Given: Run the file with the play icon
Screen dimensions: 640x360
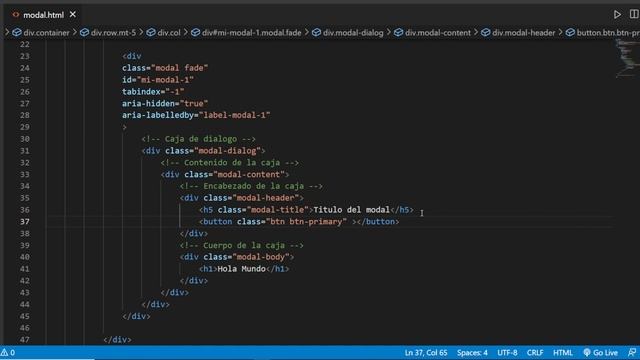Looking at the screenshot, I should (x=617, y=15).
